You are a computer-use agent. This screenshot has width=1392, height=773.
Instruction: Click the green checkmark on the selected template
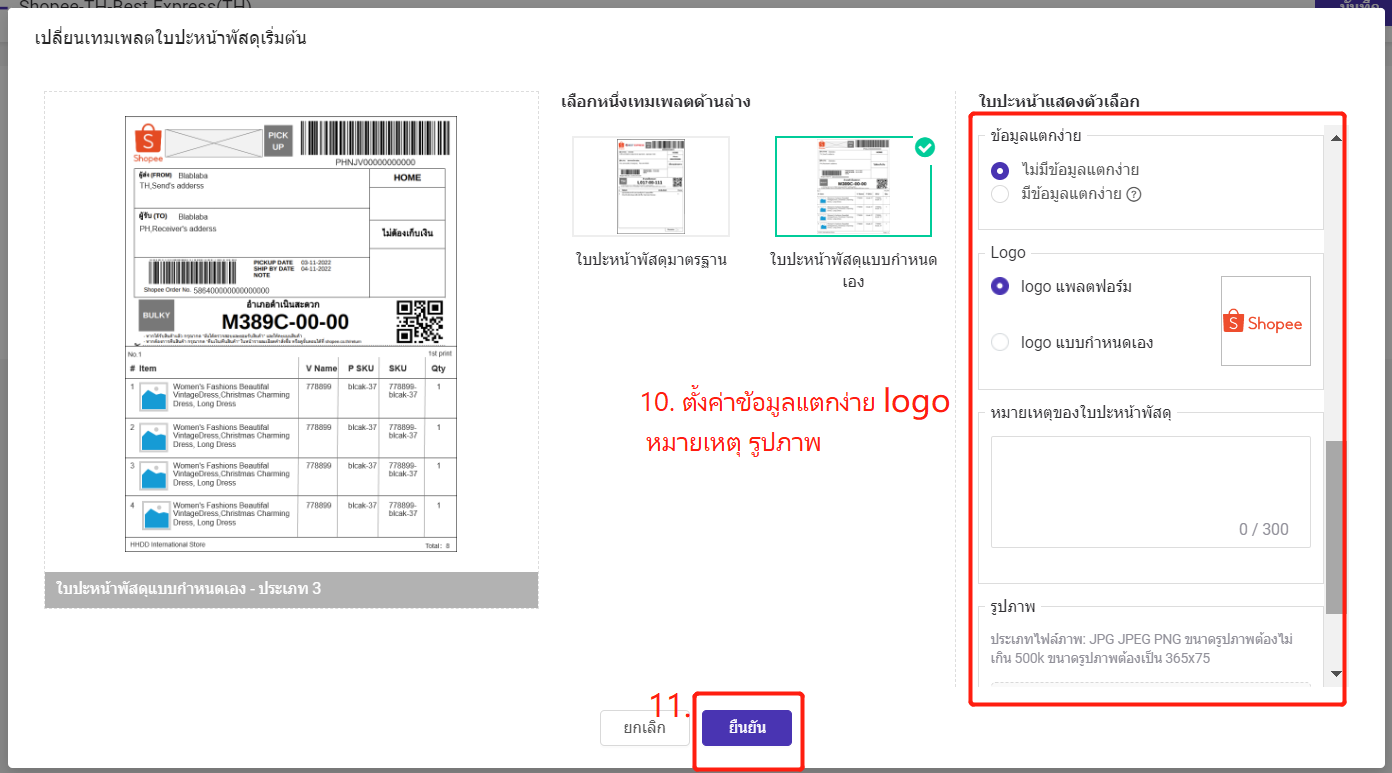[925, 148]
